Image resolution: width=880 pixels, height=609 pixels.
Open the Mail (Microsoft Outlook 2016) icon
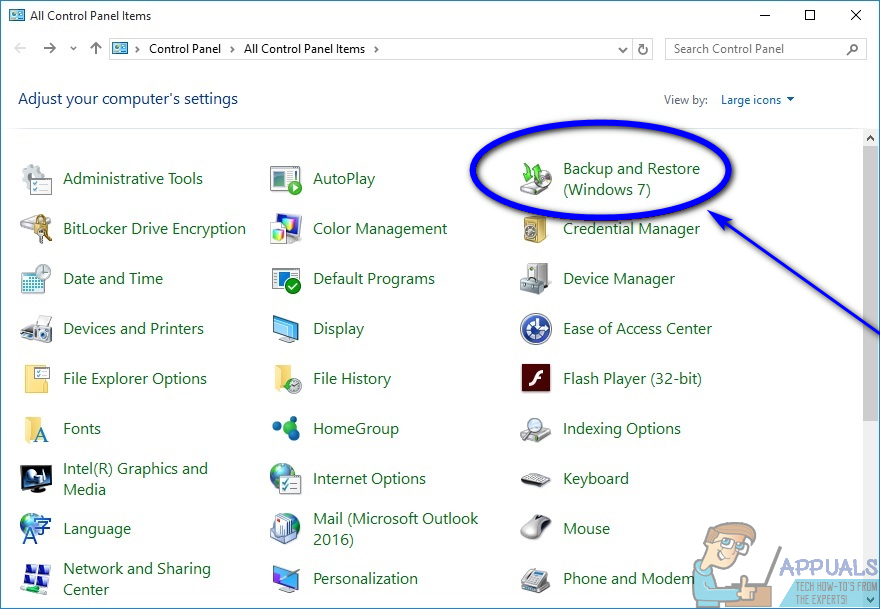(285, 529)
